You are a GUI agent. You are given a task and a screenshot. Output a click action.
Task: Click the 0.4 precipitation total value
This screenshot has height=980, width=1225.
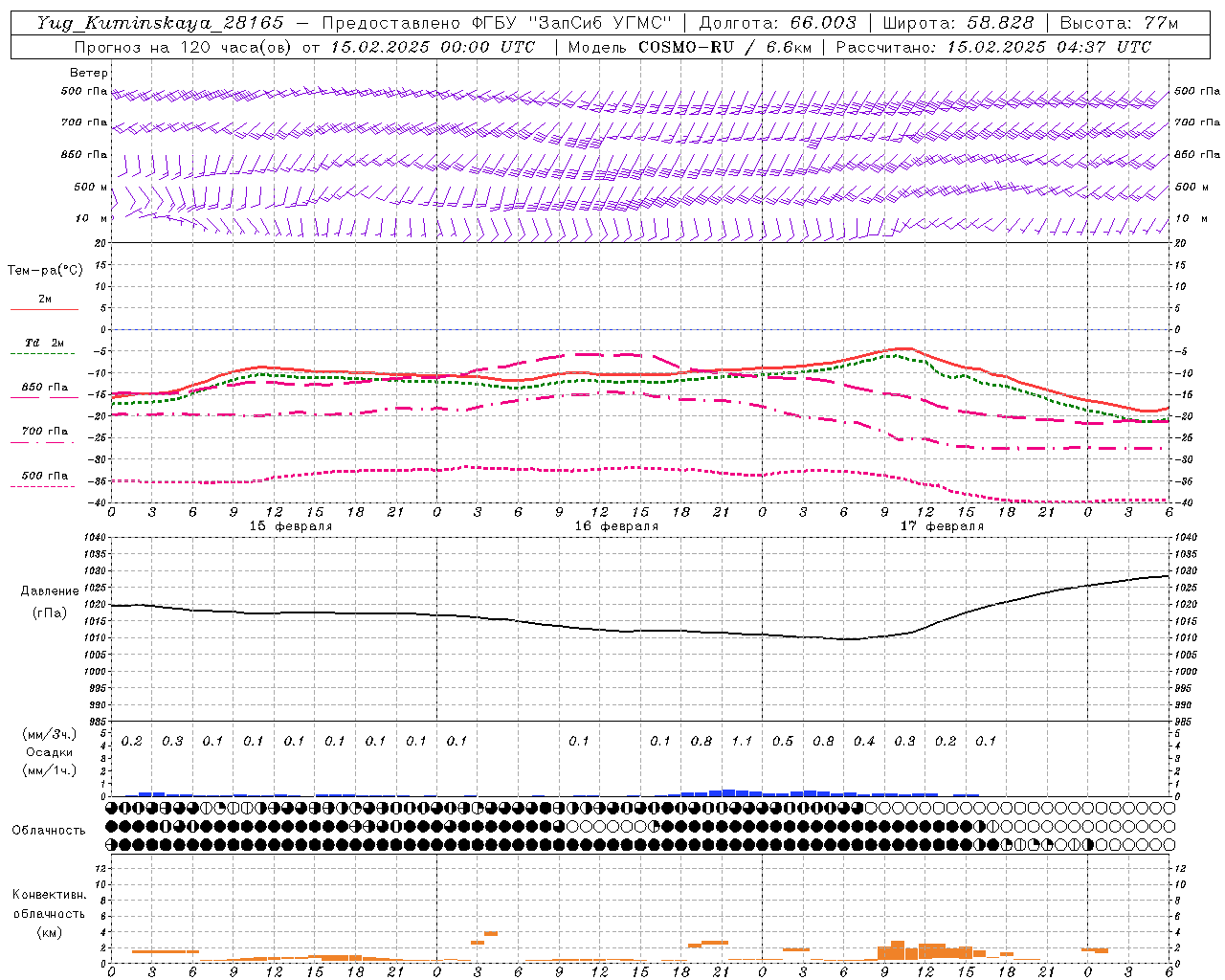(864, 742)
